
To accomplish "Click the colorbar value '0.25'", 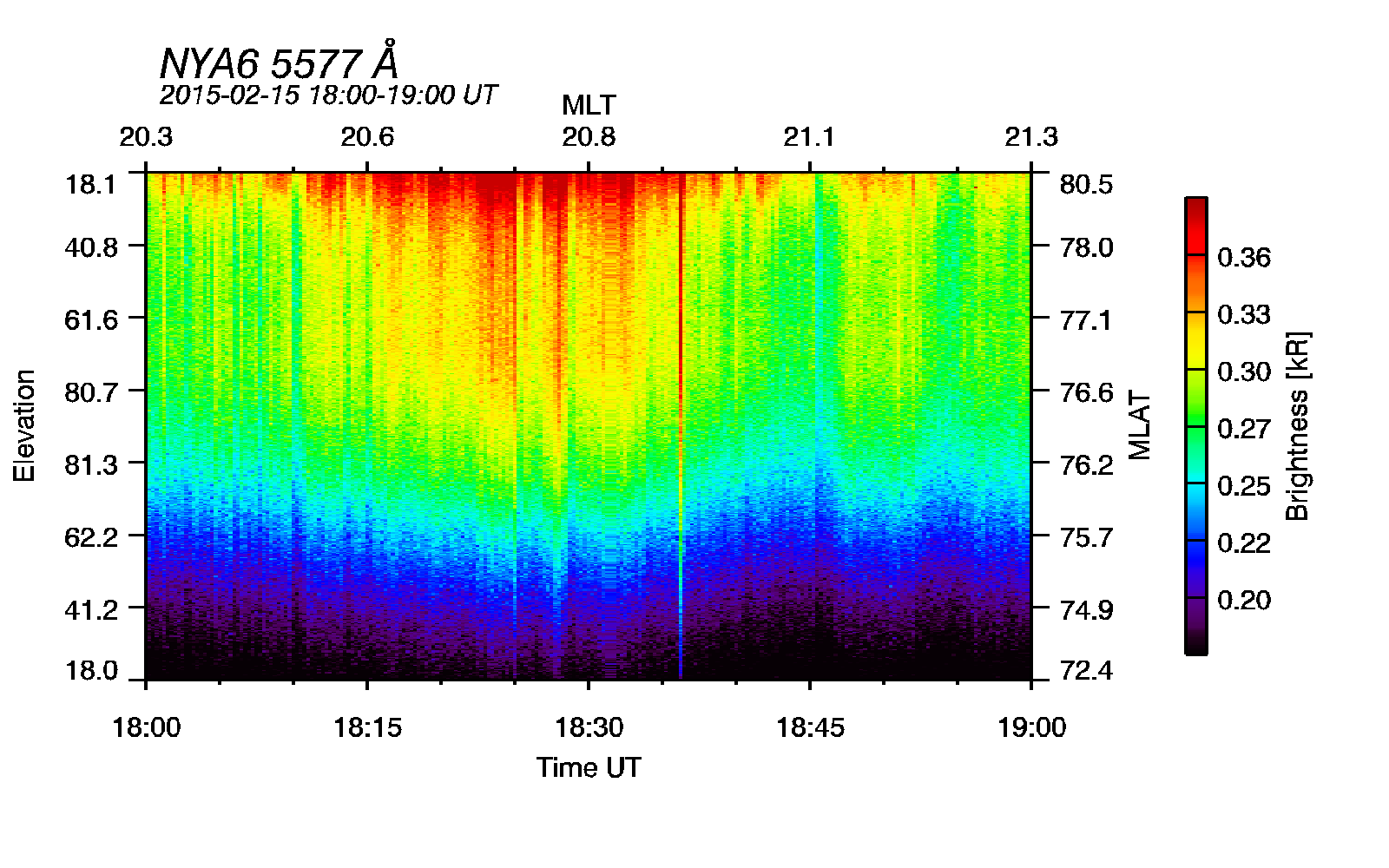I will click(1243, 486).
